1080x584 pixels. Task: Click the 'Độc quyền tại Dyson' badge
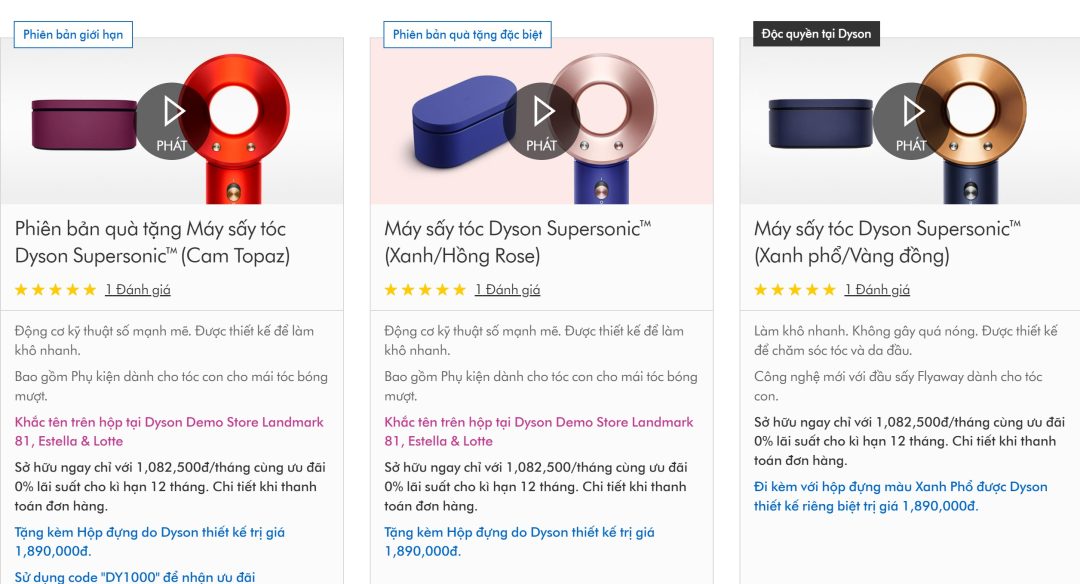click(816, 34)
